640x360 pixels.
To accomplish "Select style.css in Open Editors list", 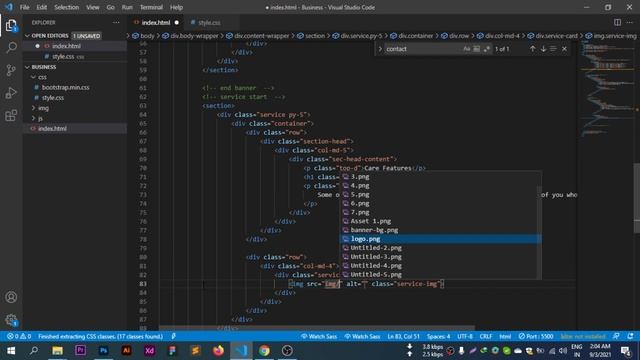I will coord(63,56).
